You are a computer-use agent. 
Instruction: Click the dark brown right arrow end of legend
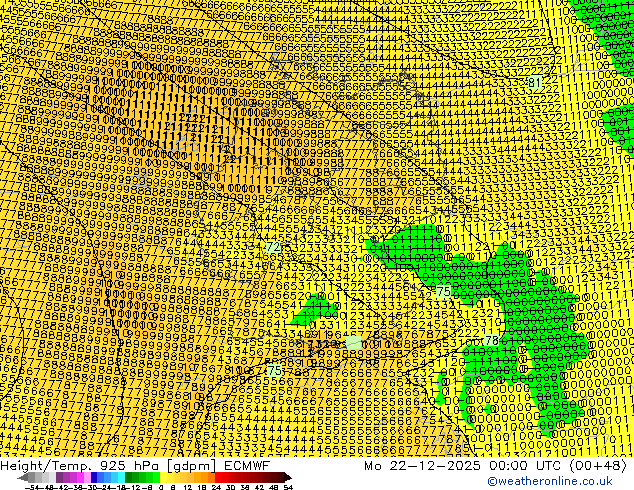tap(287, 478)
